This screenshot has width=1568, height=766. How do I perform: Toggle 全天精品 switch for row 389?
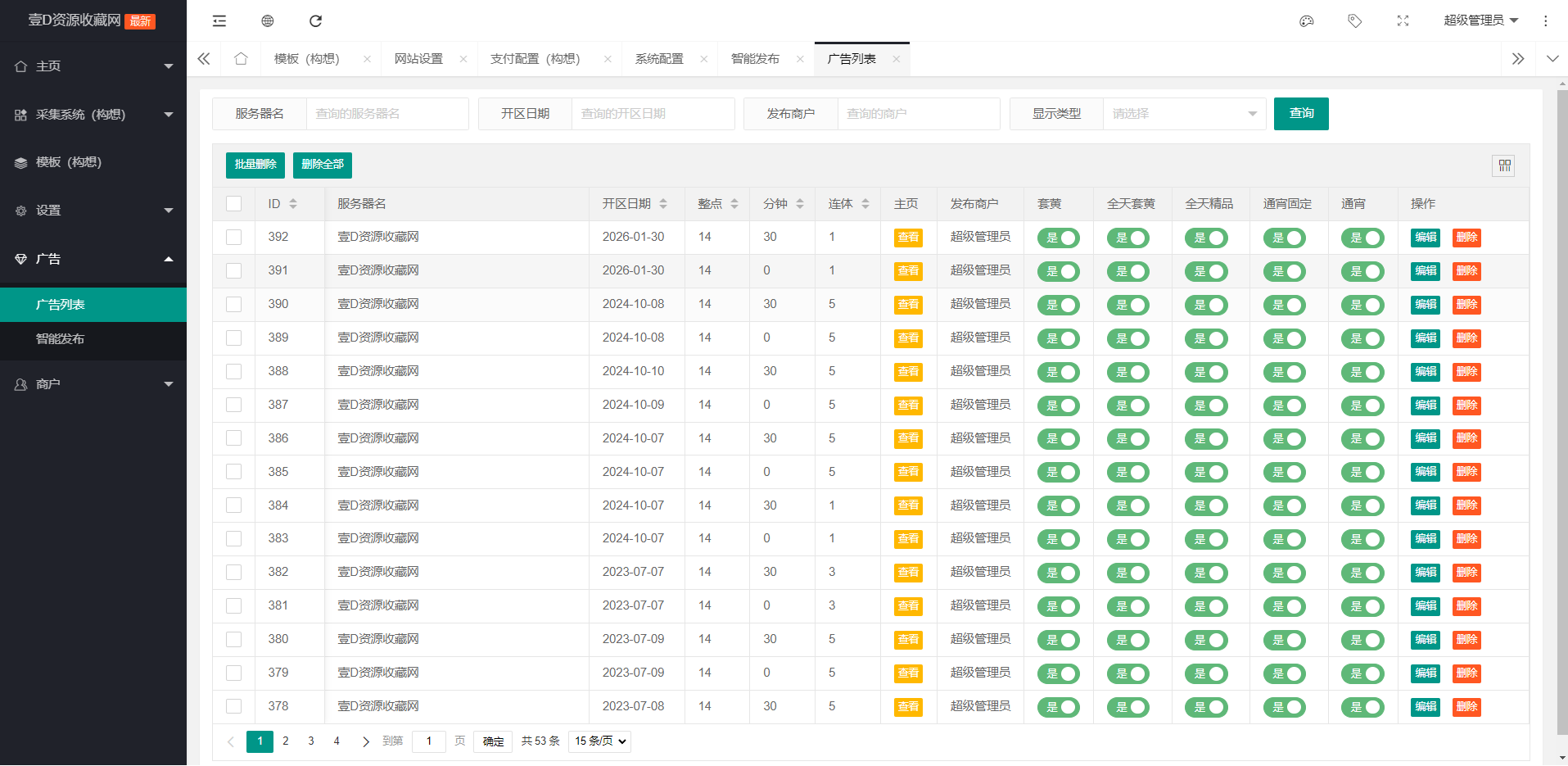click(1206, 338)
